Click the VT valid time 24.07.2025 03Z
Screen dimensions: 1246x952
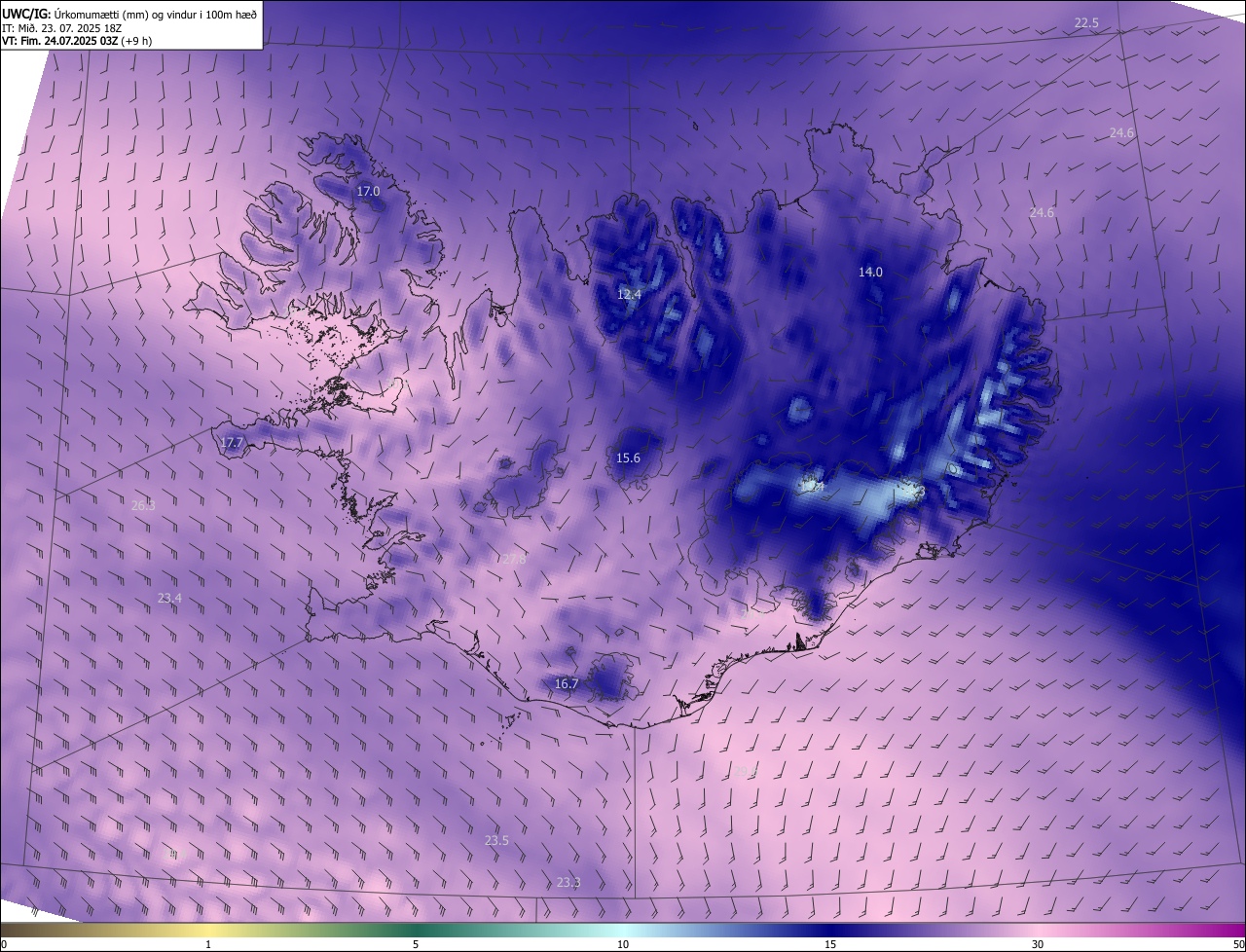point(77,41)
